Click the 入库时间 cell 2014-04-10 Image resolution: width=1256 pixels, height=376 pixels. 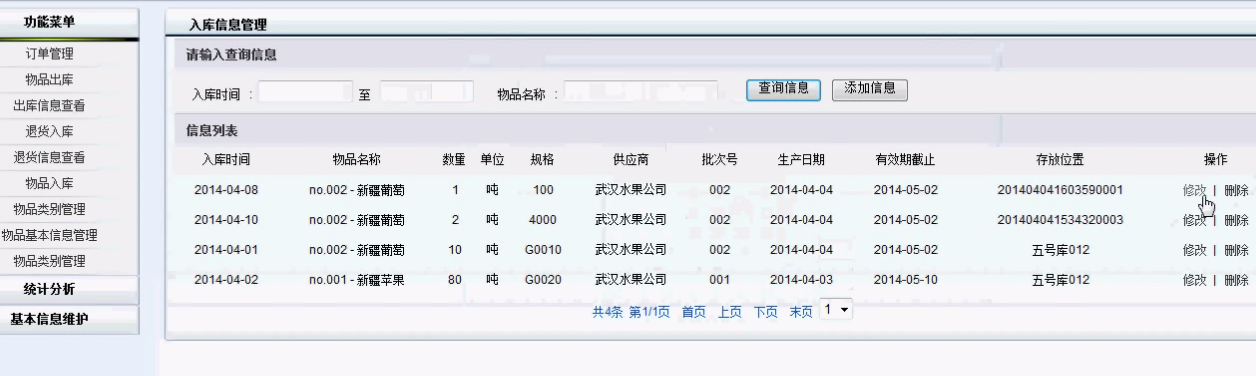coord(226,220)
